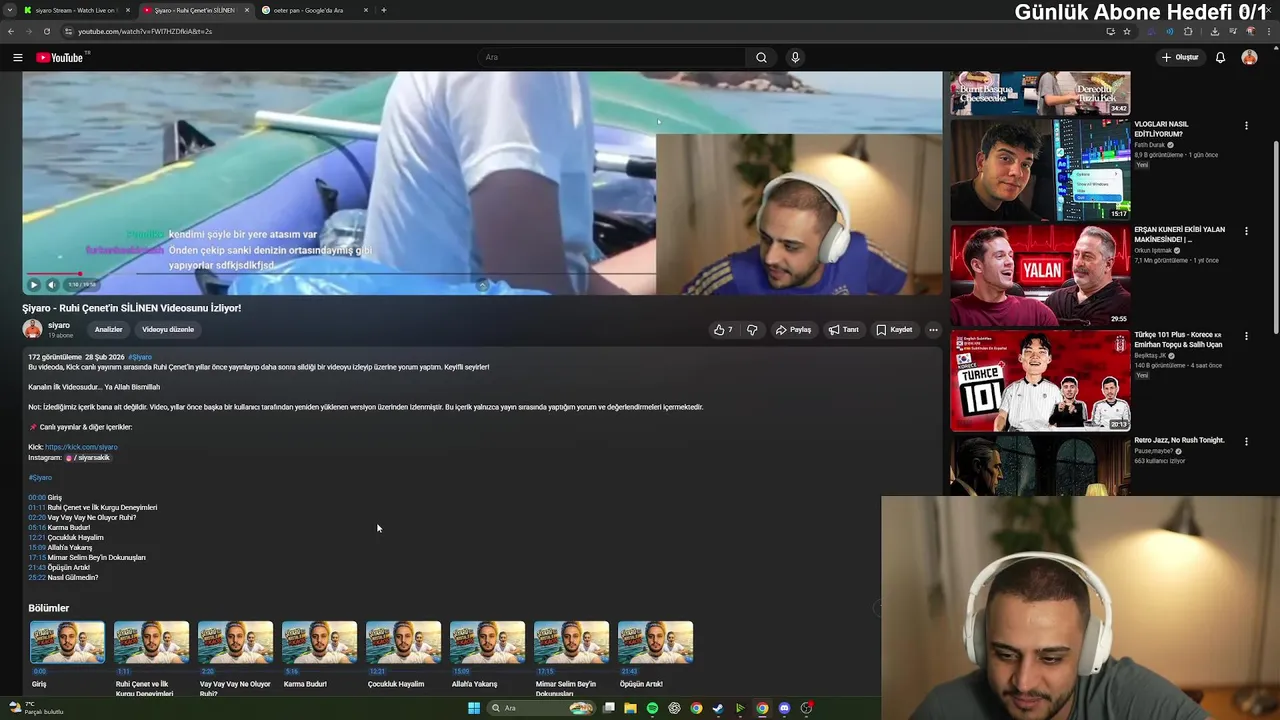The width and height of the screenshot is (1280, 720).
Task: Open options for ERŞAN KUNERİ video
Action: click(1246, 231)
